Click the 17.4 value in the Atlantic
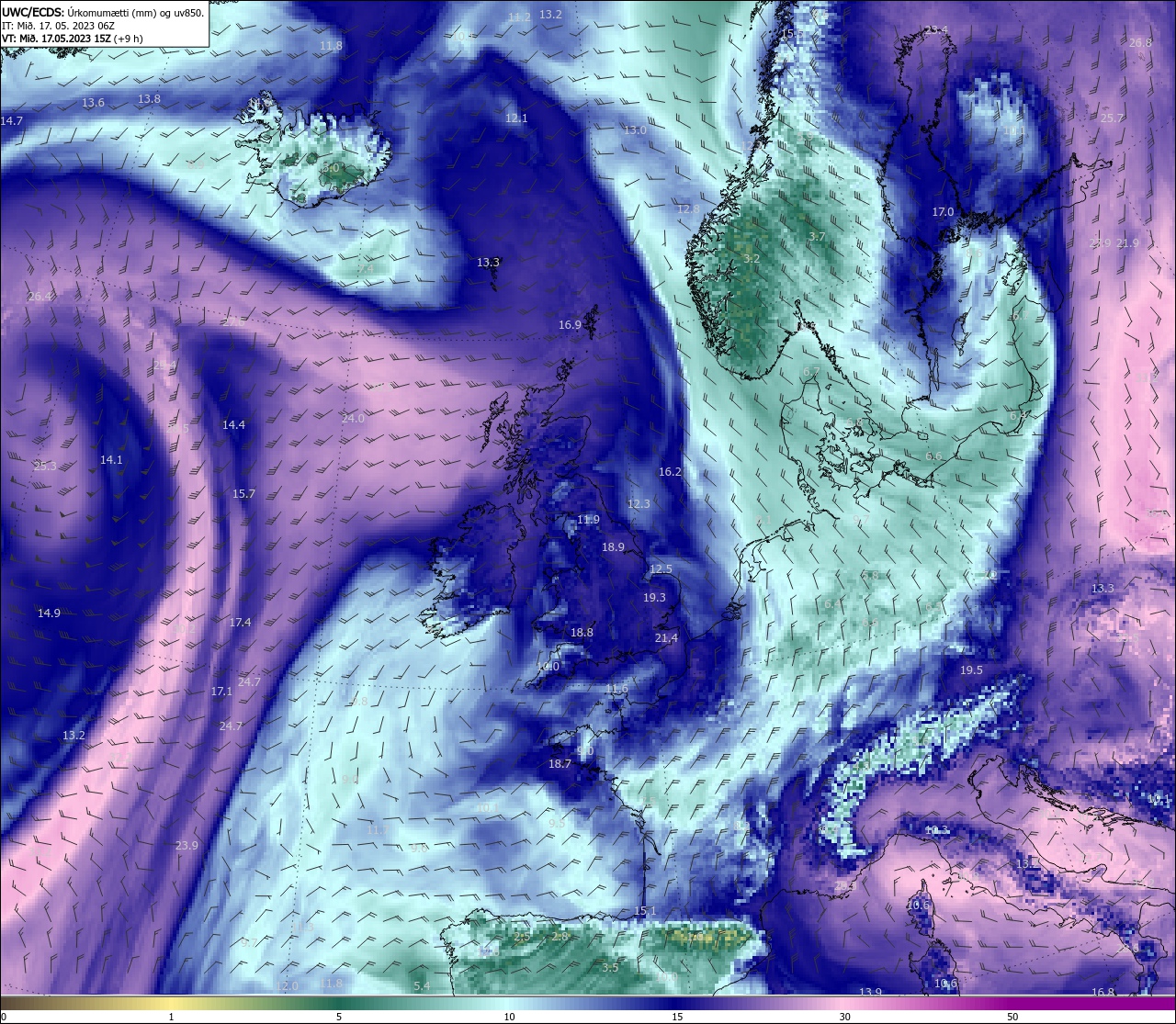 click(240, 623)
